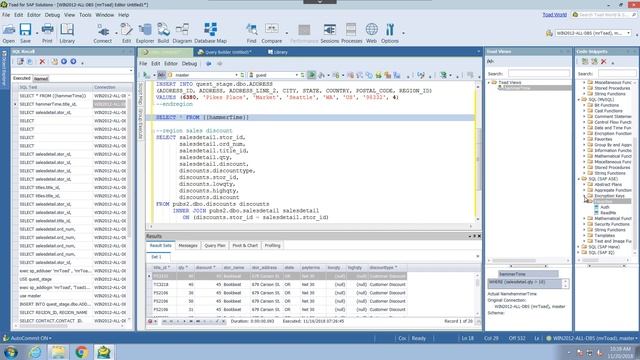Image resolution: width=640 pixels, height=360 pixels.
Task: Open the Database Map tool
Action: [x=210, y=33]
